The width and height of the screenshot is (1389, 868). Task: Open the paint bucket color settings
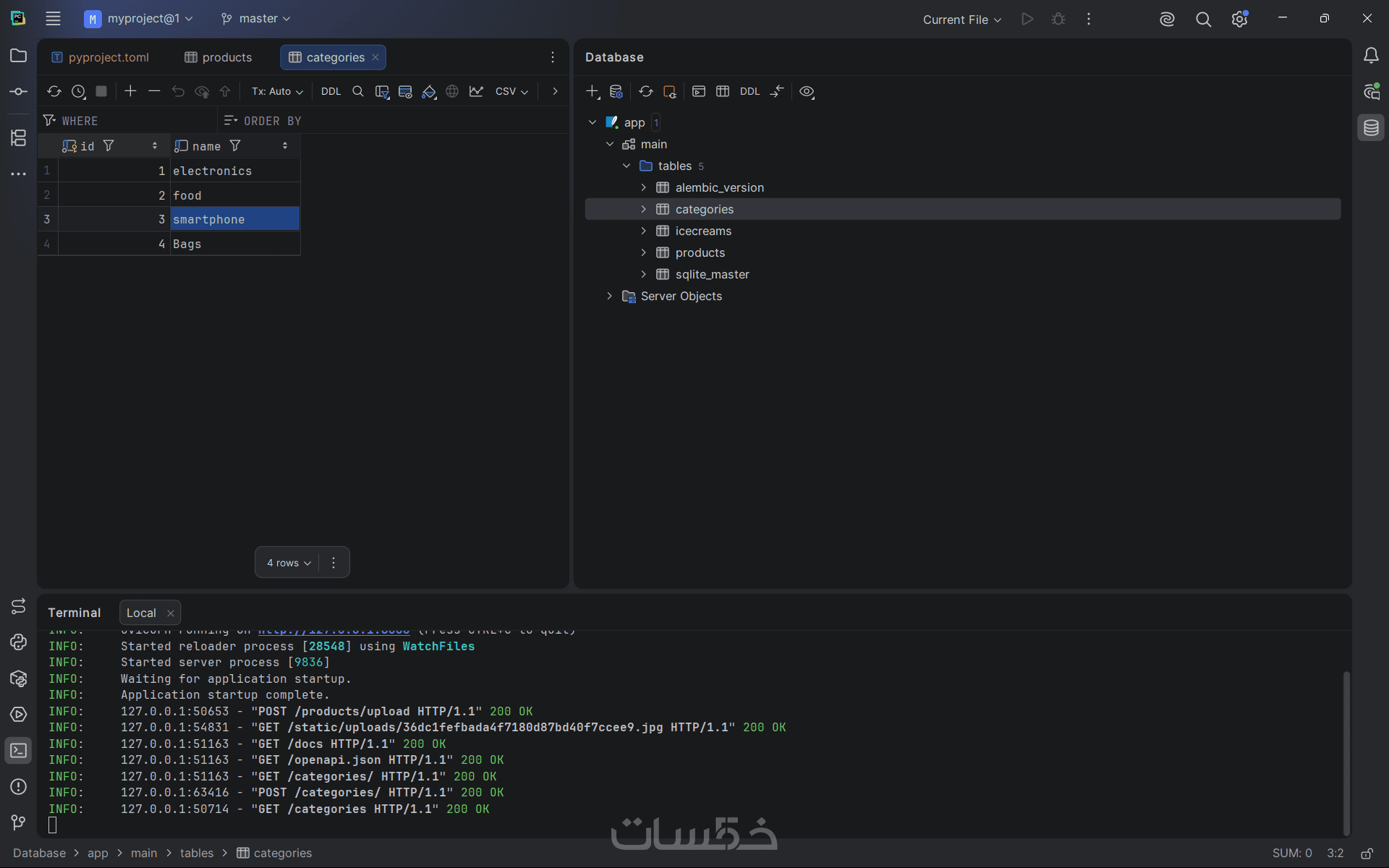click(429, 91)
